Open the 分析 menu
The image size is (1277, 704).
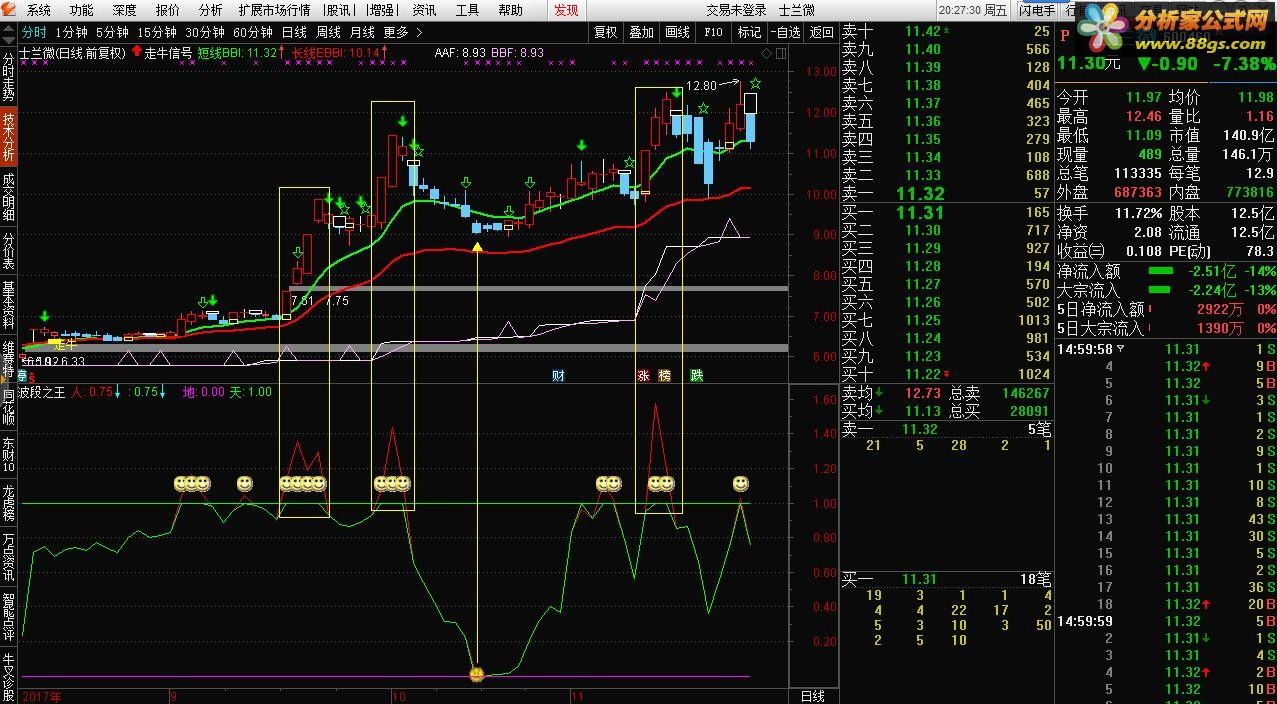pyautogui.click(x=210, y=10)
